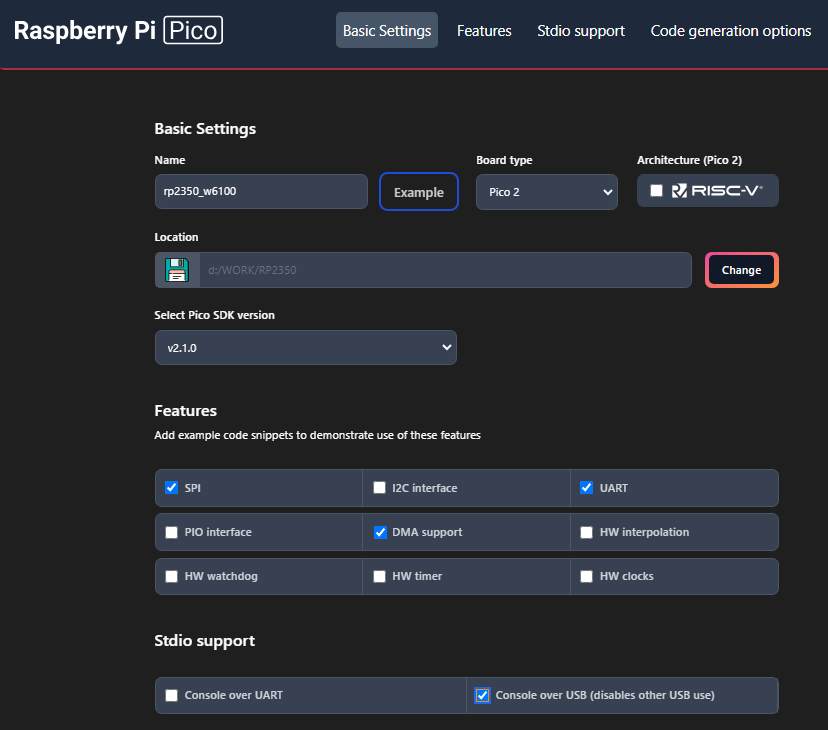828x730 pixels.
Task: Open the Pico SDK version dropdown
Action: click(x=306, y=348)
